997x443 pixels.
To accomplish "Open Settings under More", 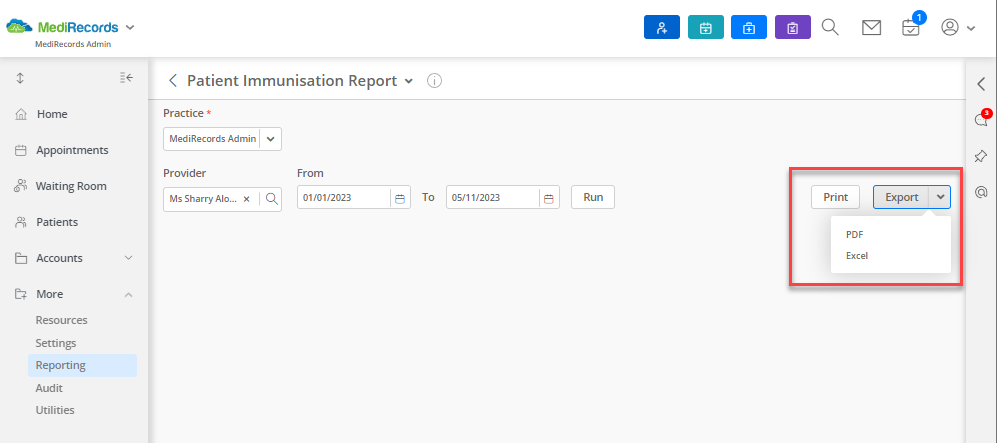I will click(x=56, y=343).
